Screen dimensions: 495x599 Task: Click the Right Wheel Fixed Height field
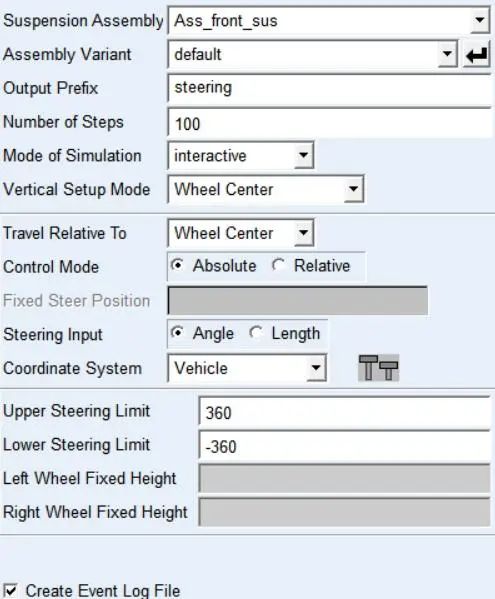[x=345, y=512]
